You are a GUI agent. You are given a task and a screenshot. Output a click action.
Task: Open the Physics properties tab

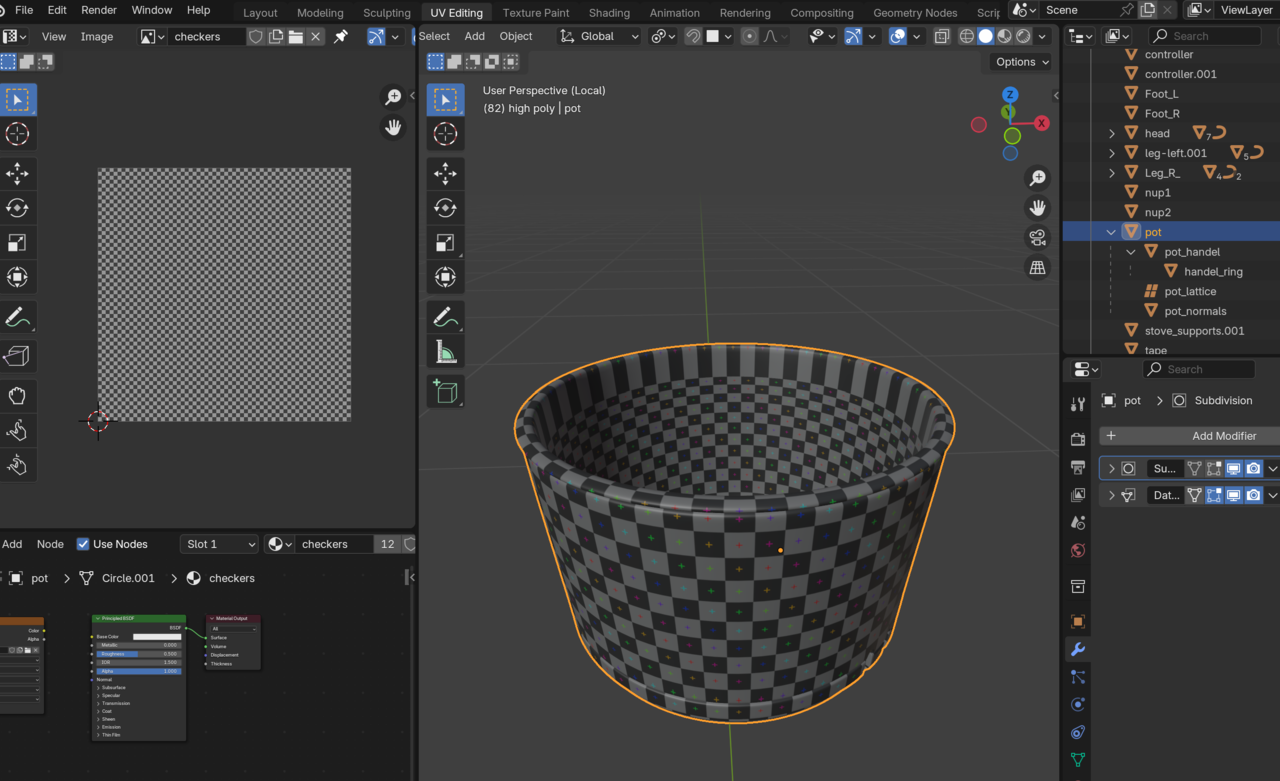[x=1078, y=705]
